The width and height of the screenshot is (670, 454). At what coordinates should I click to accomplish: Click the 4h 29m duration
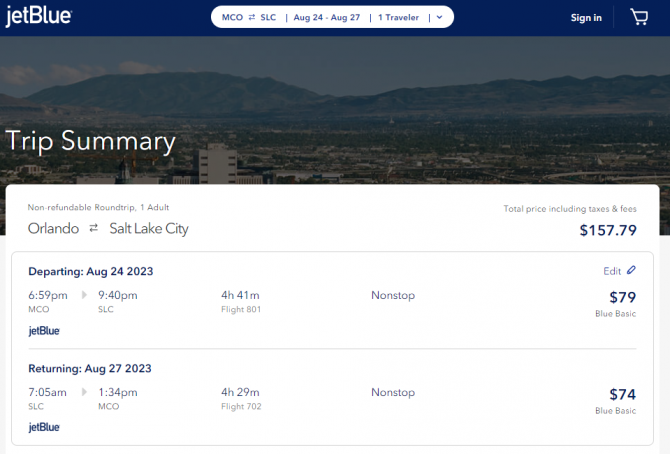pyautogui.click(x=240, y=392)
